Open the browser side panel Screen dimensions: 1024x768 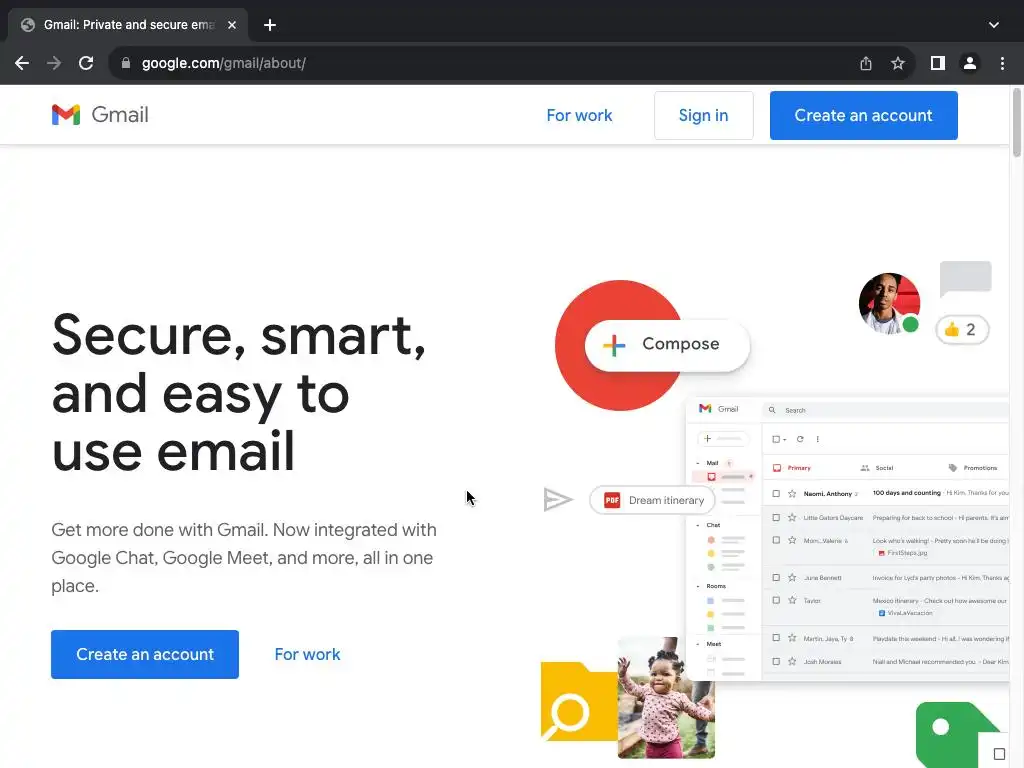(938, 63)
